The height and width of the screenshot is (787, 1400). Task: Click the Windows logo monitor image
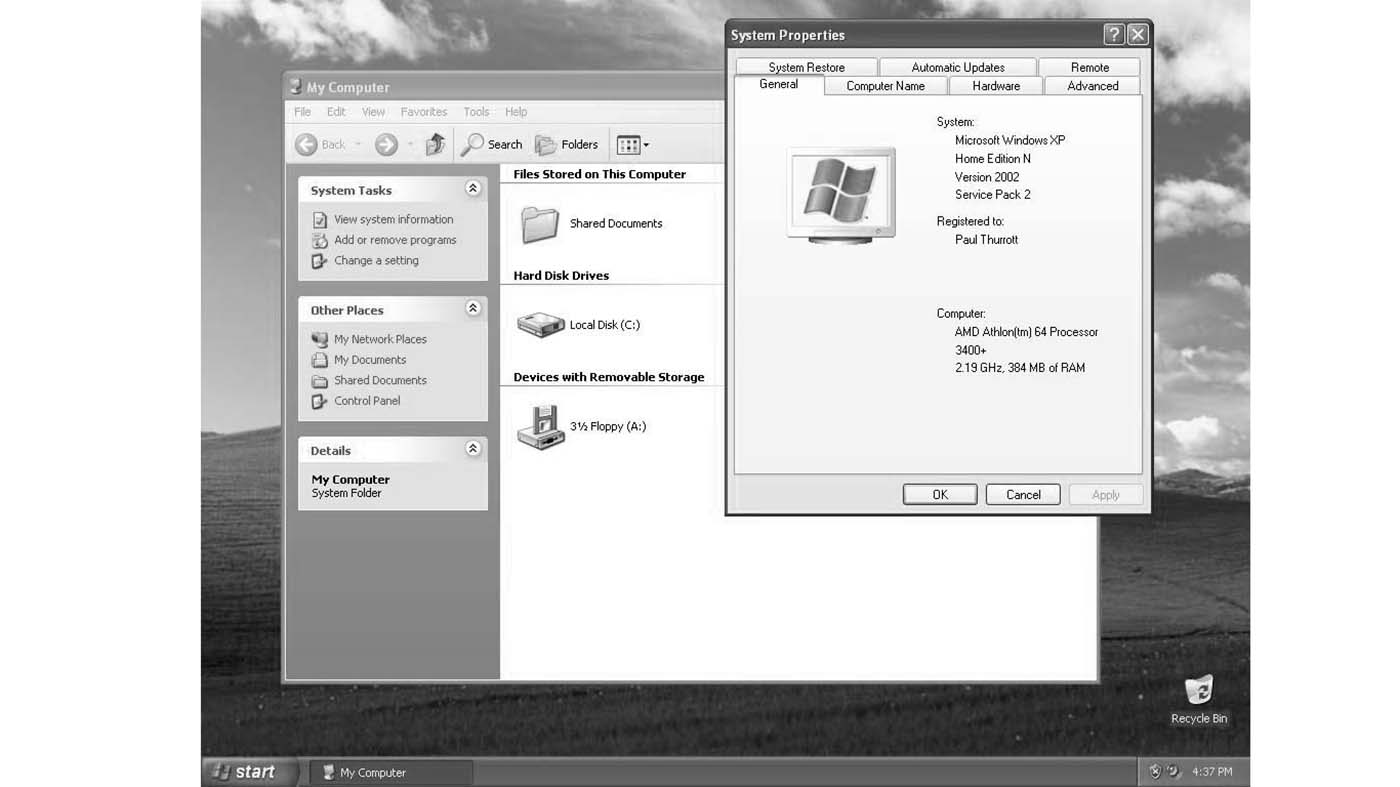click(x=841, y=195)
